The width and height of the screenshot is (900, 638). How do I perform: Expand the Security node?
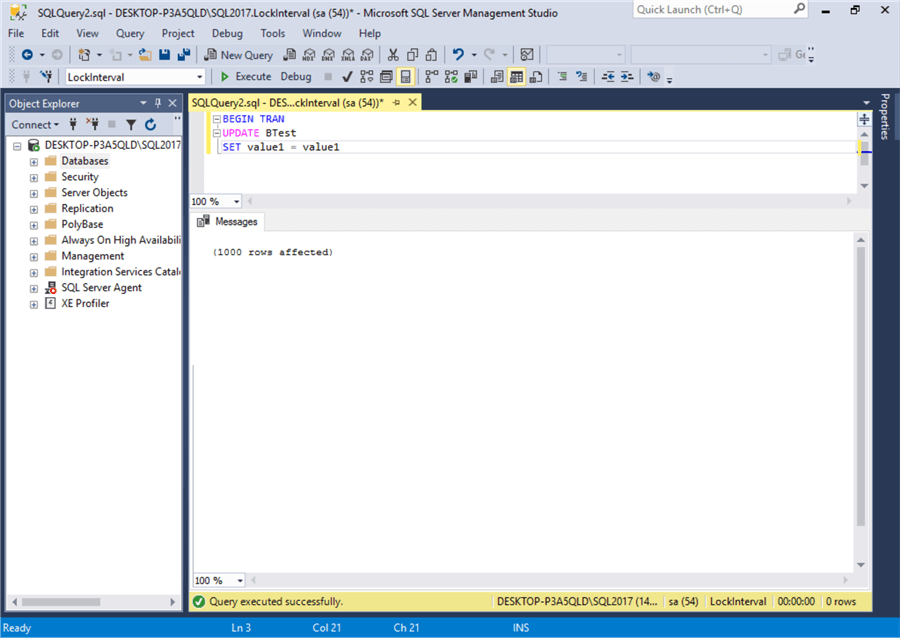[x=33, y=176]
